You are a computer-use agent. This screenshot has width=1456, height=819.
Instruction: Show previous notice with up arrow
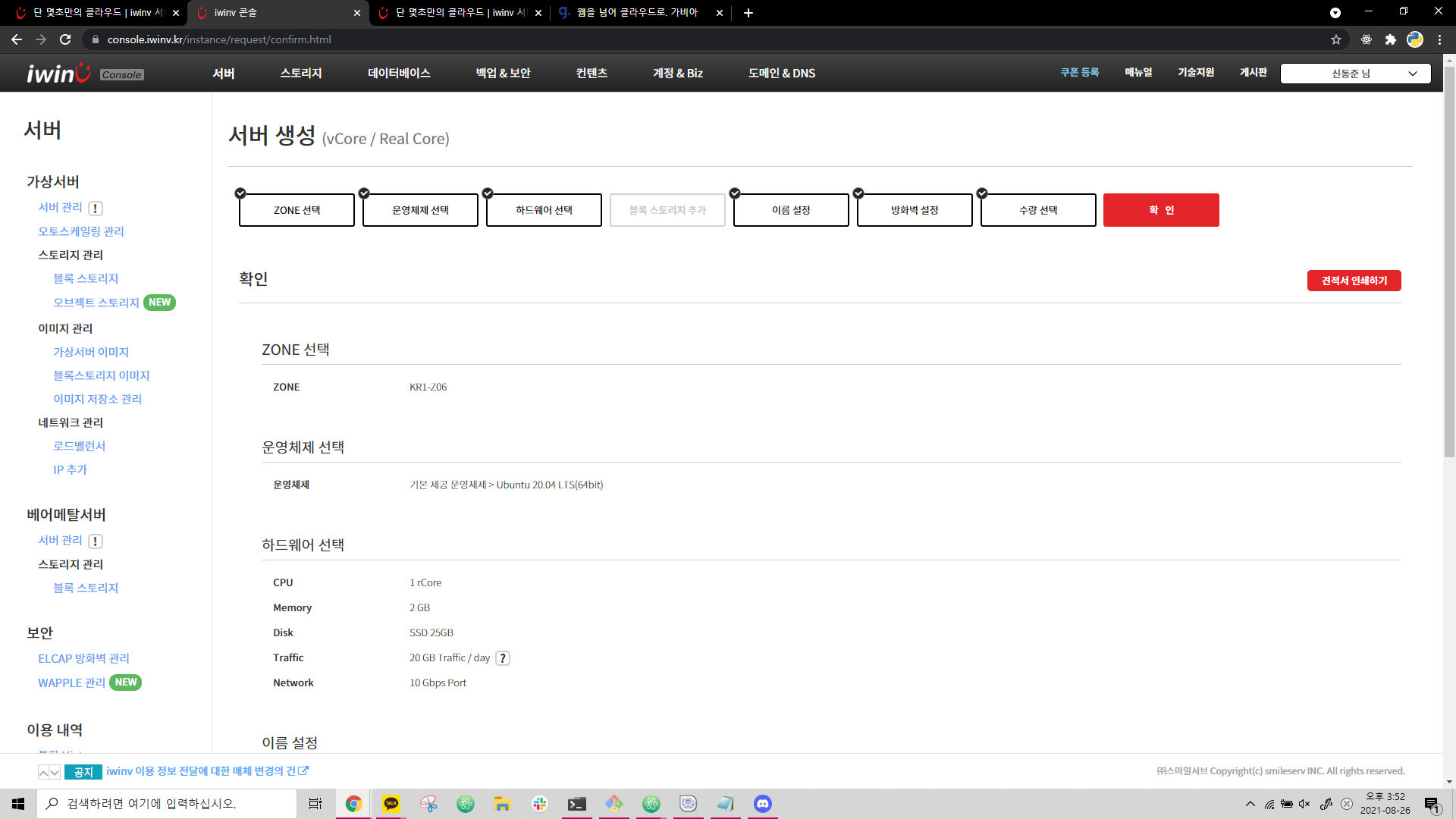[x=44, y=772]
